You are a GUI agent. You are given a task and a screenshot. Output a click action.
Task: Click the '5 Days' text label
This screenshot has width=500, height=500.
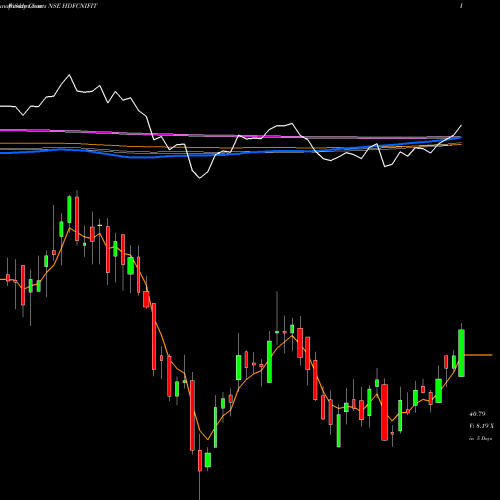click(484, 439)
